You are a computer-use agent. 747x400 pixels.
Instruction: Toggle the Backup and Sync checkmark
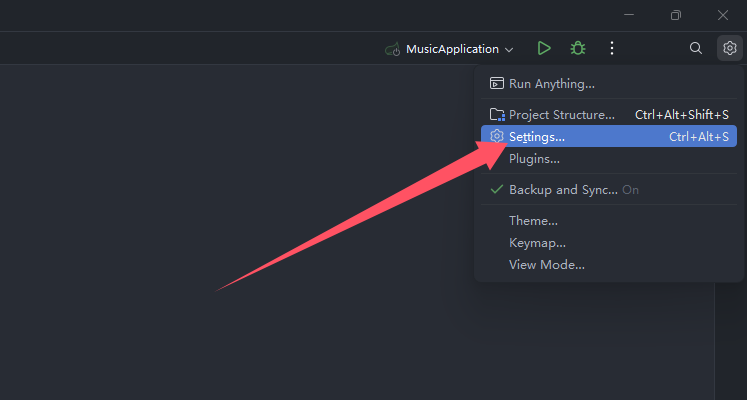tap(496, 190)
